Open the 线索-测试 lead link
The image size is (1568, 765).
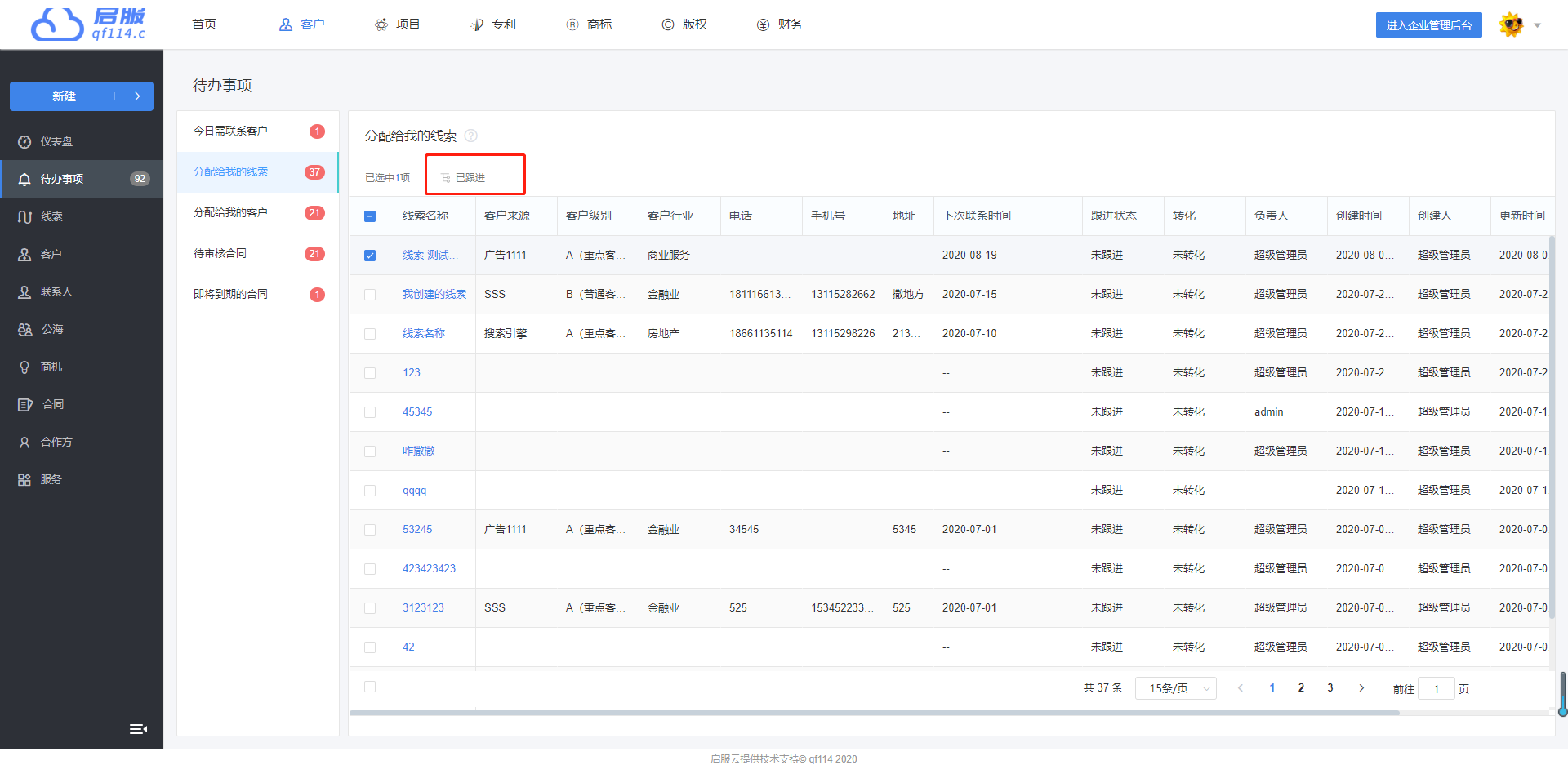click(x=430, y=256)
